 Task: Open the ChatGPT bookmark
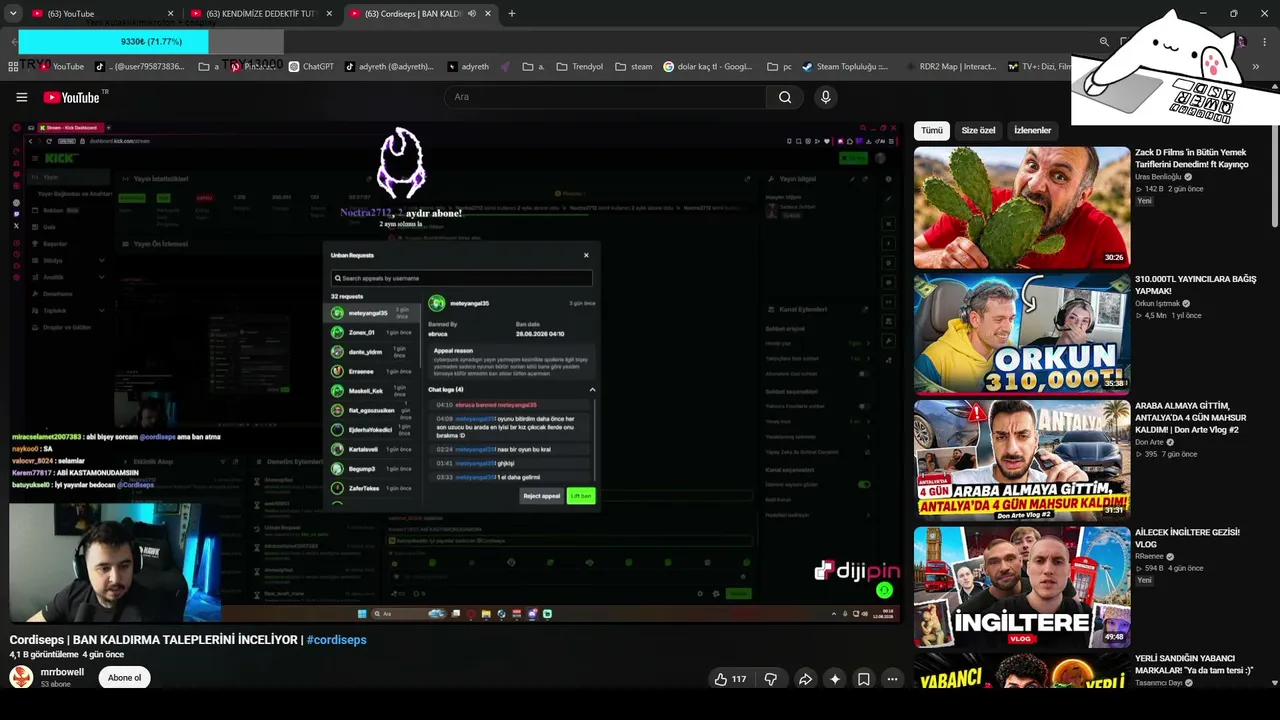point(311,67)
